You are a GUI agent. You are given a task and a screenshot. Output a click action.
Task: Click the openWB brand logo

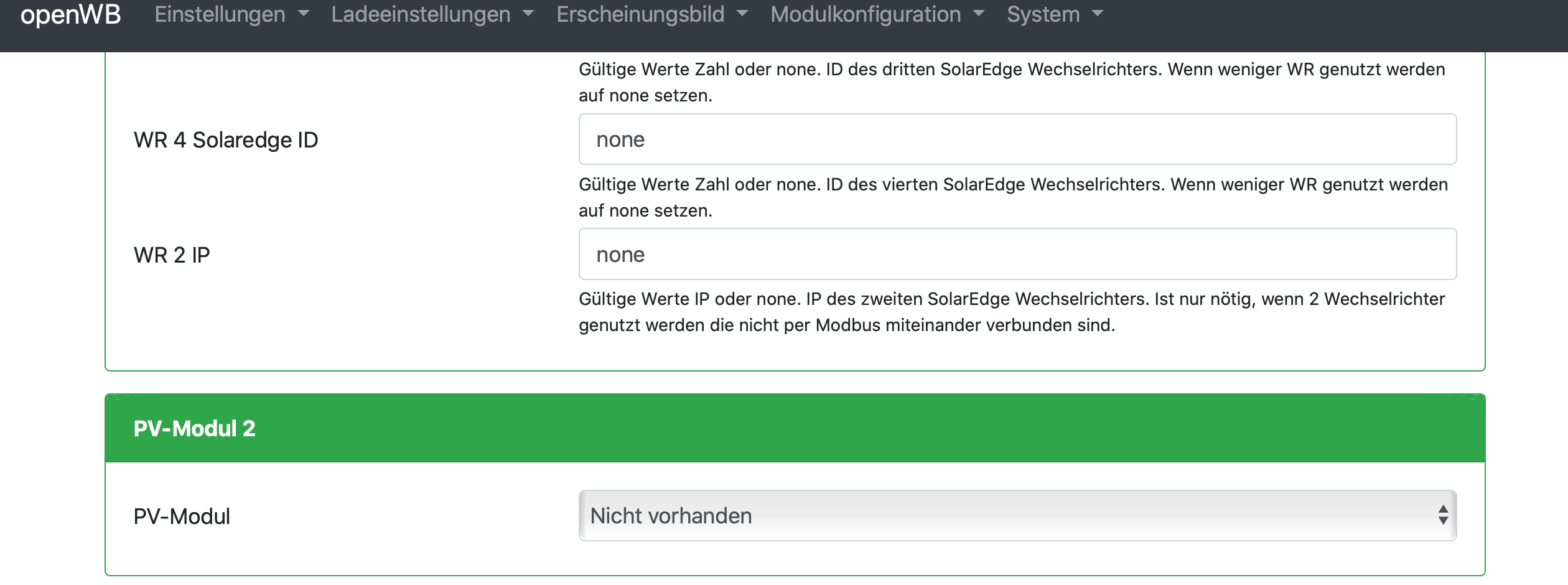tap(70, 14)
